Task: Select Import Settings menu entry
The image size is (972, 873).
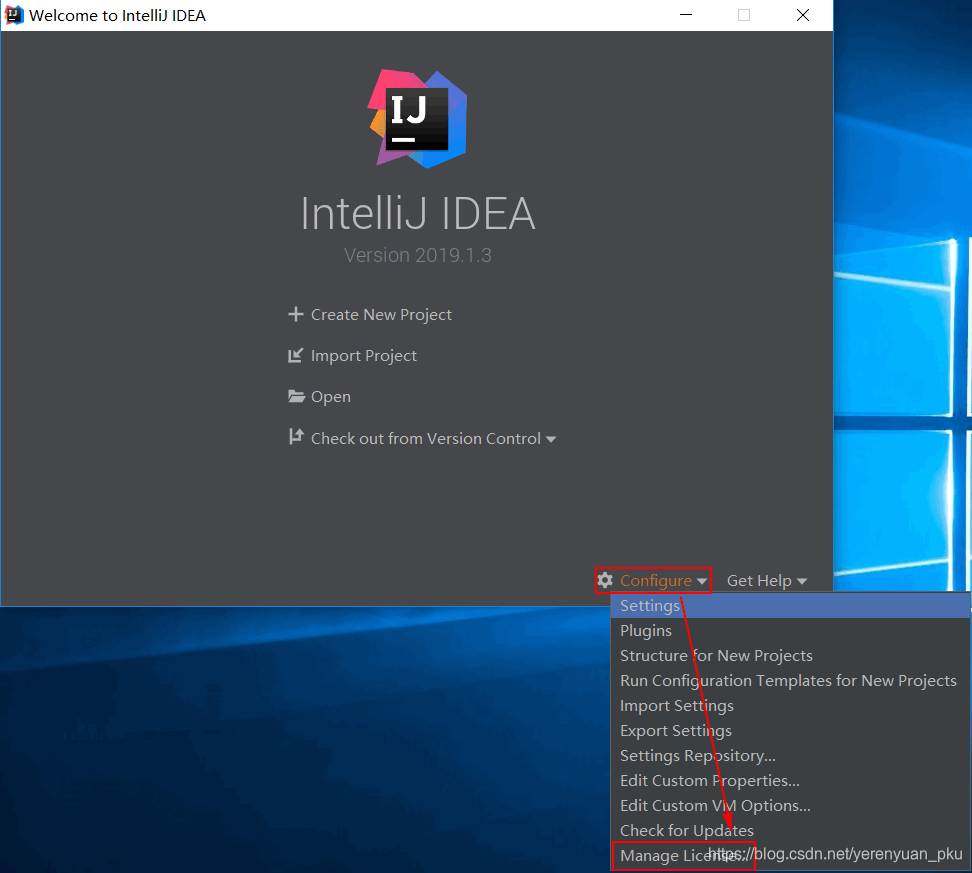Action: click(790, 706)
